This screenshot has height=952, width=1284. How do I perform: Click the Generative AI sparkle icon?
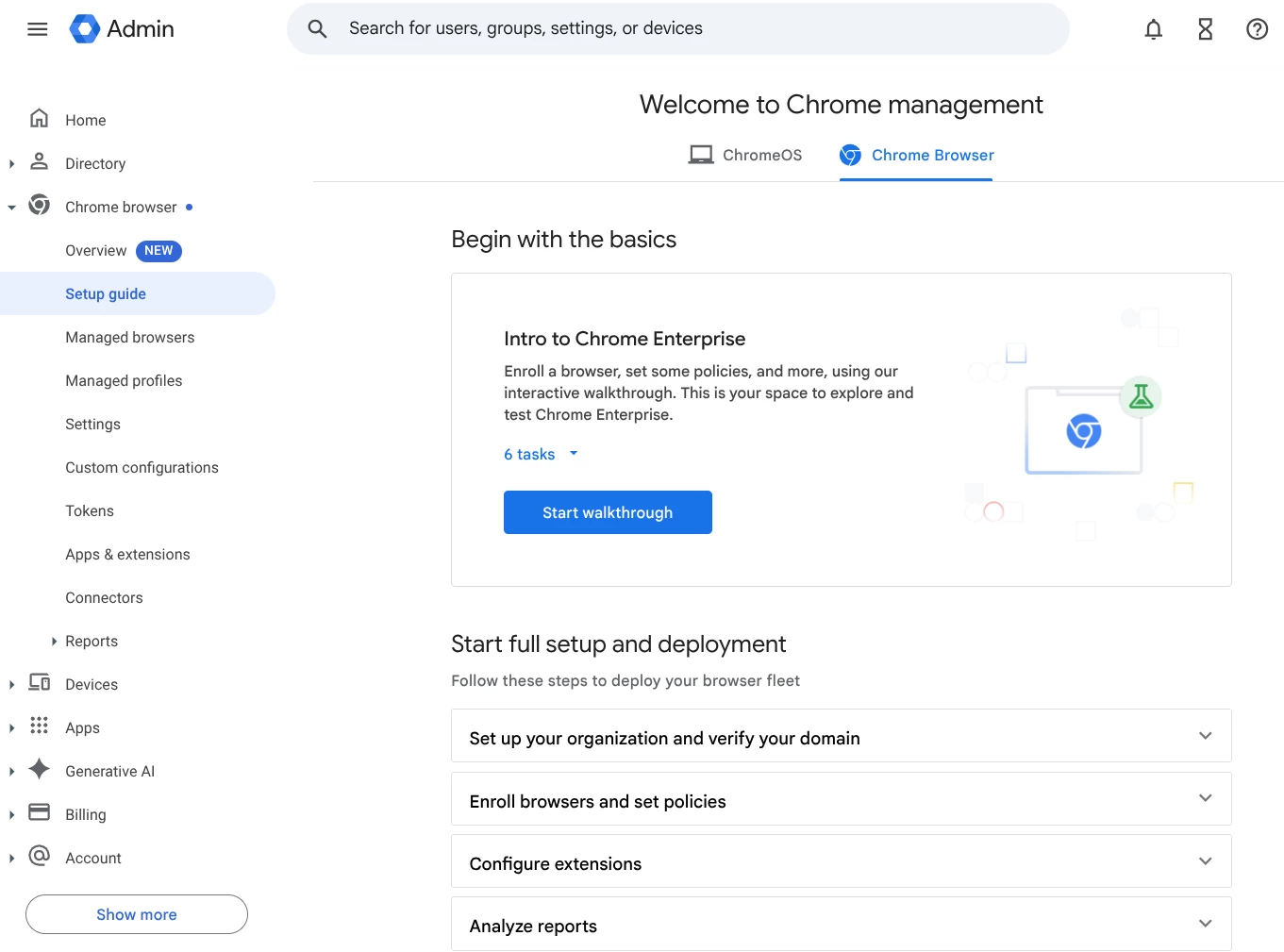tap(39, 769)
